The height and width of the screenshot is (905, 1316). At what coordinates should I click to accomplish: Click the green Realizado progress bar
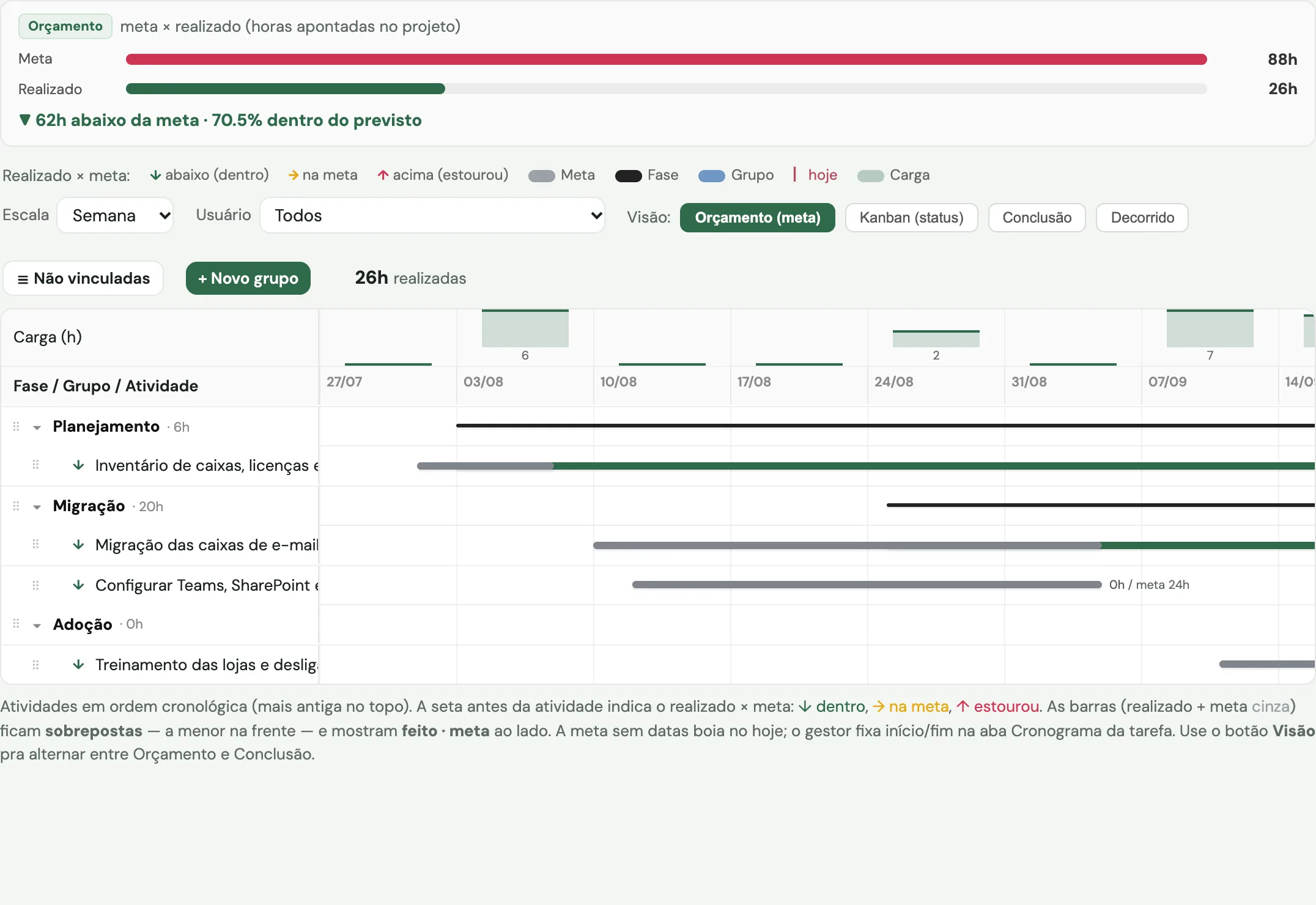(286, 89)
